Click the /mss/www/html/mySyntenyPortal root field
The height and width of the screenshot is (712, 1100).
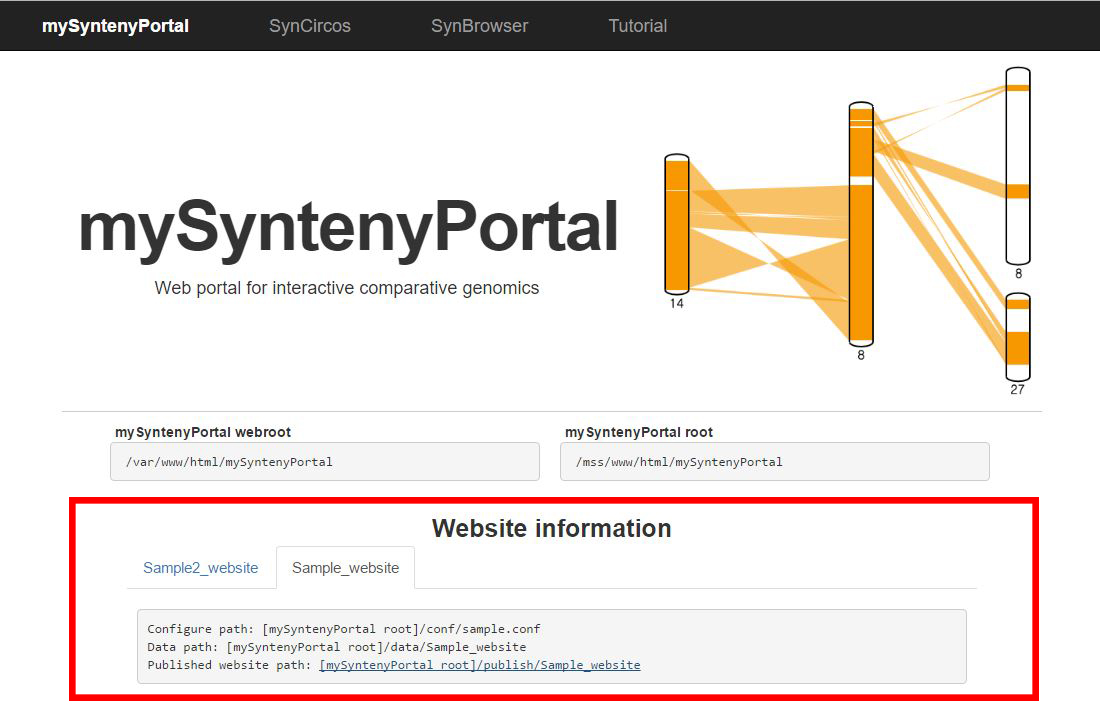pos(774,462)
